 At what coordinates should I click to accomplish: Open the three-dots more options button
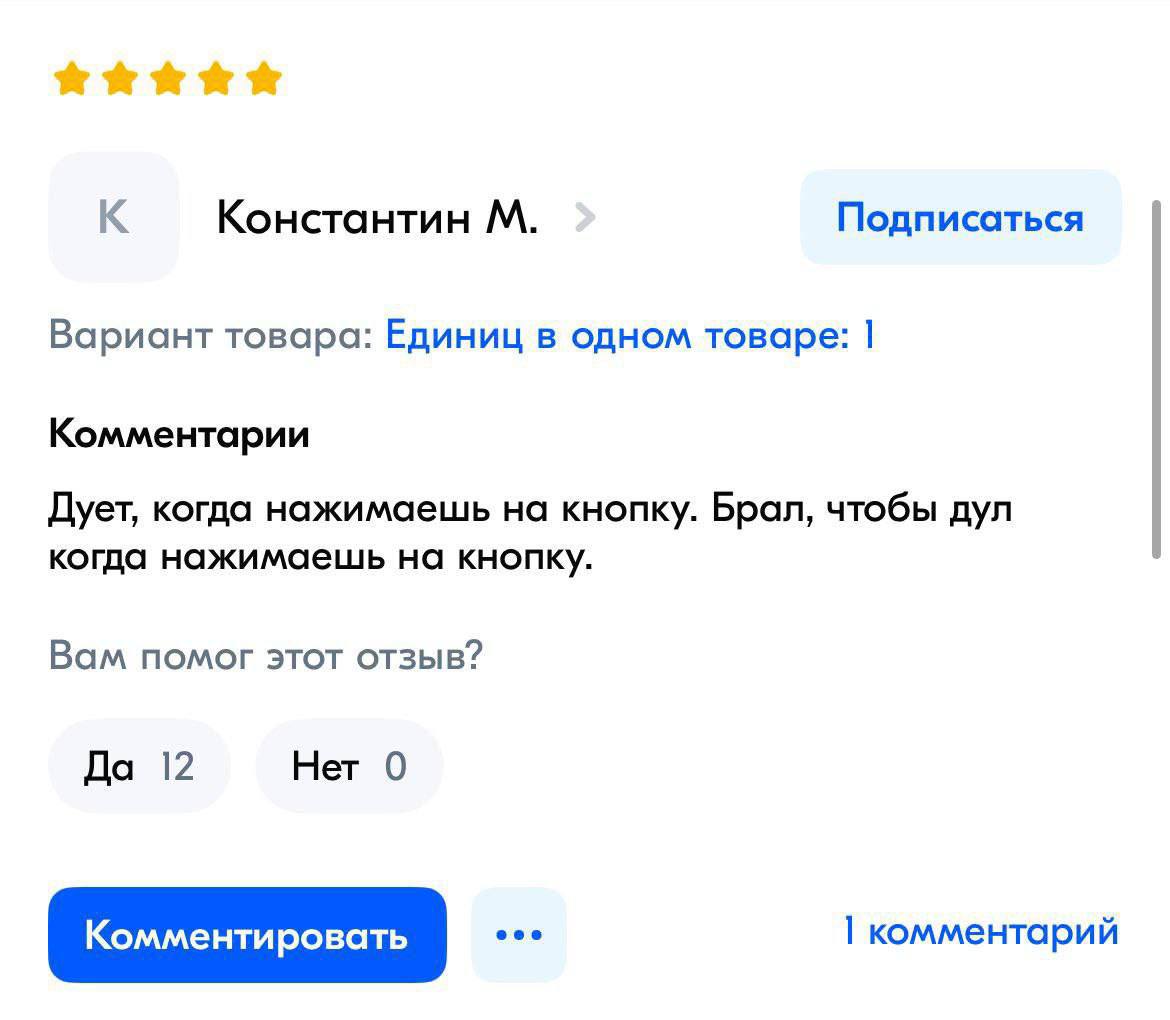pos(518,935)
